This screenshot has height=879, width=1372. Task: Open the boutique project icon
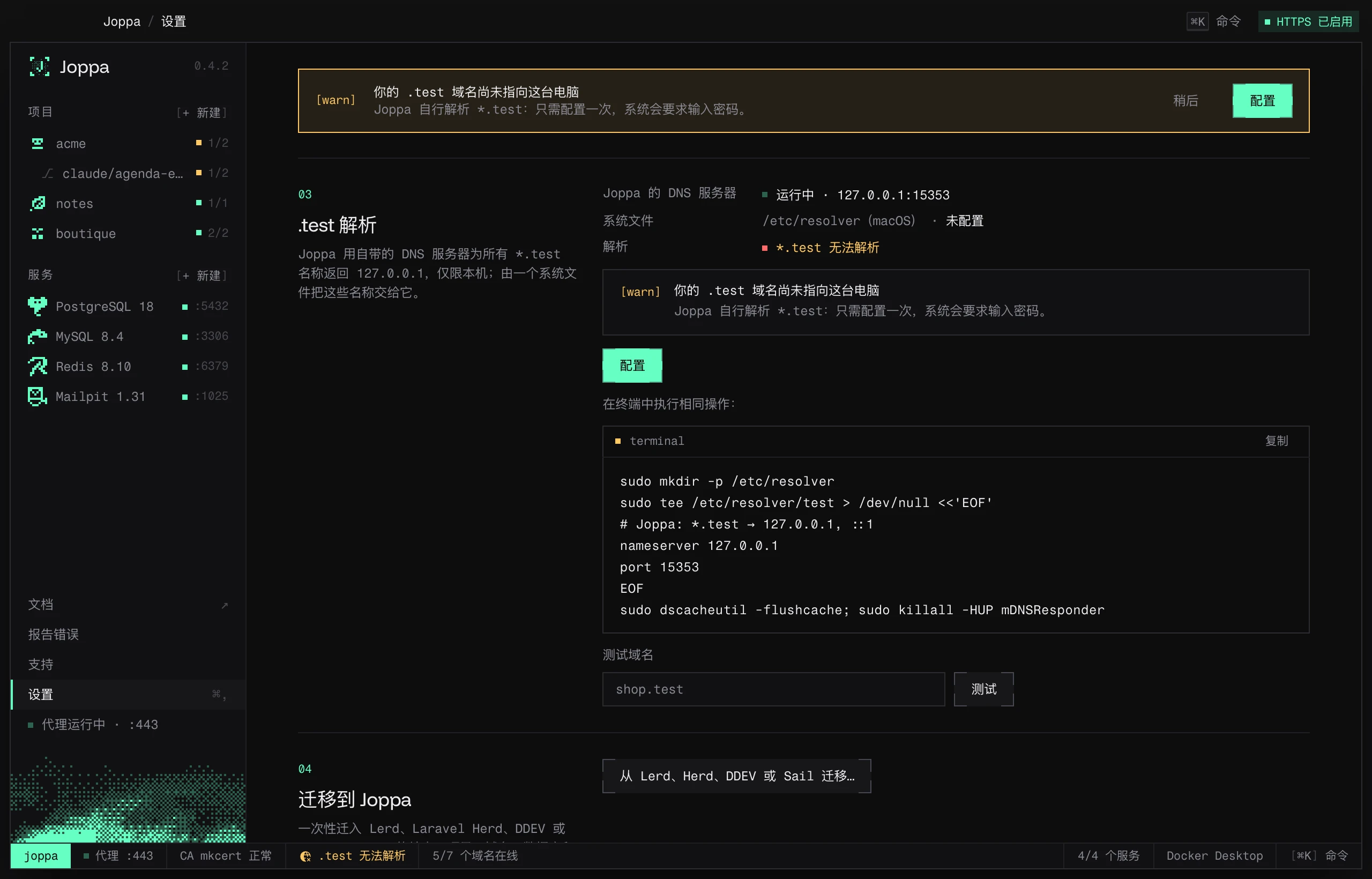coord(38,234)
